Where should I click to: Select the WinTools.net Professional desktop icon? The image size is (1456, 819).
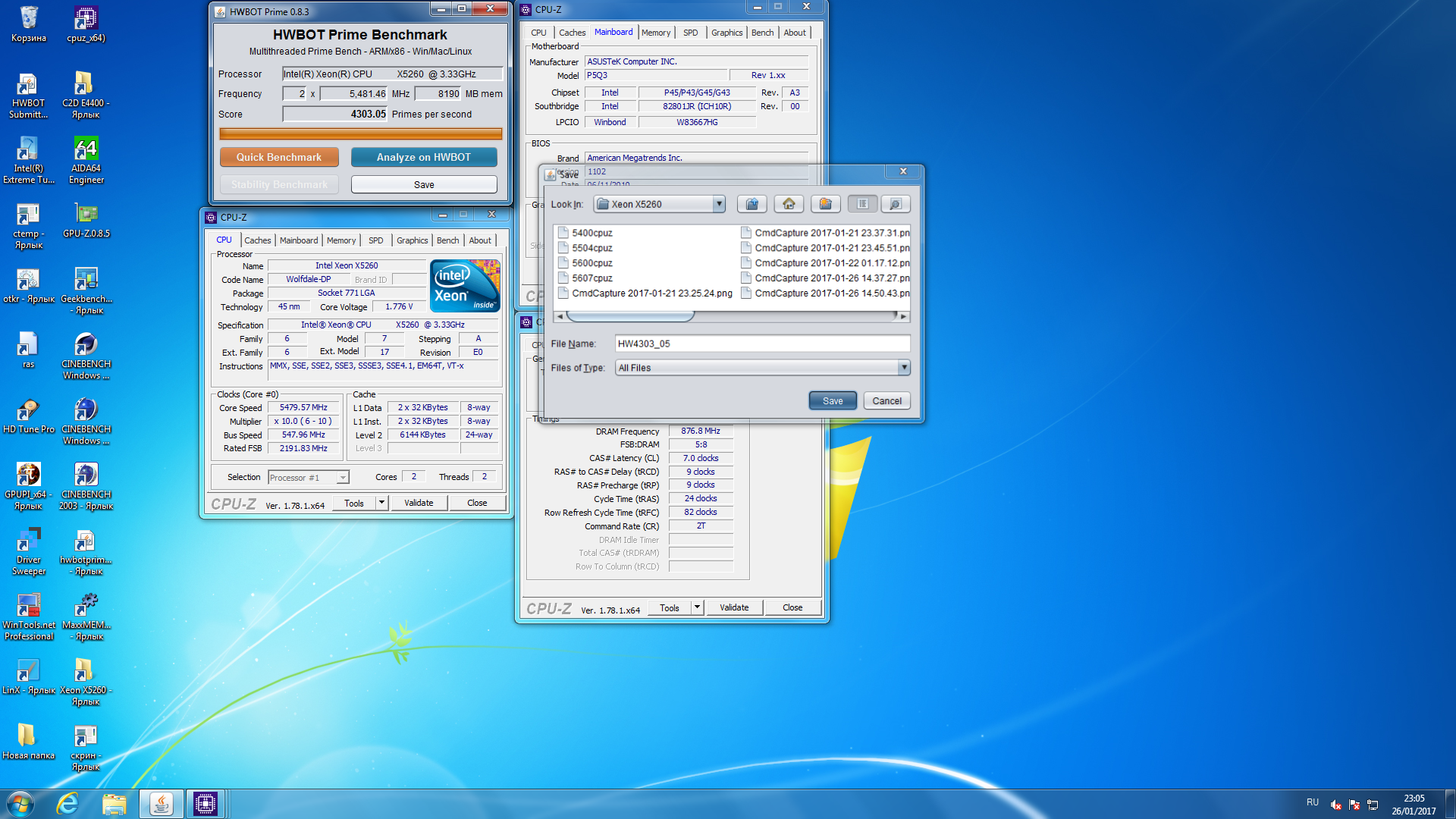28,617
